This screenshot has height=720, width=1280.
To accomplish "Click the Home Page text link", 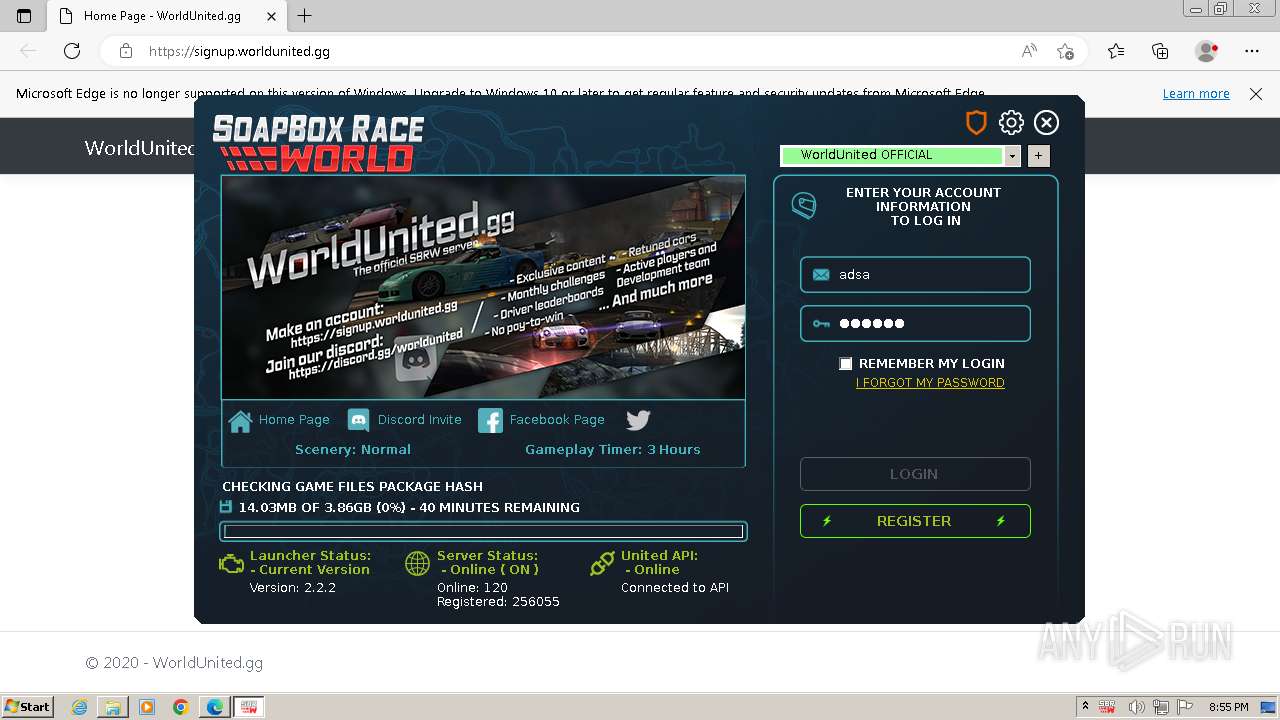I will click(294, 420).
